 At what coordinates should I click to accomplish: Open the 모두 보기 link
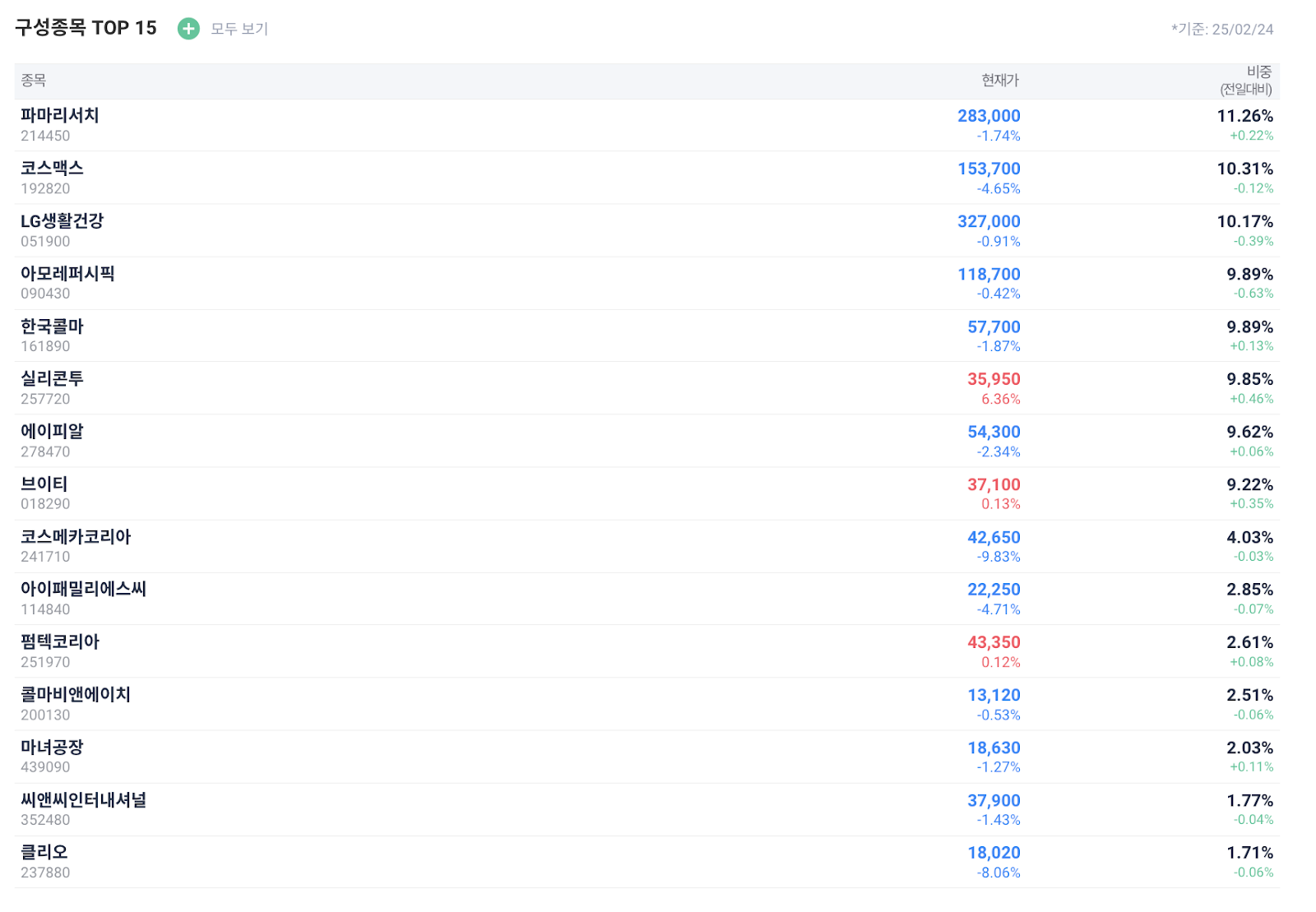coord(239,29)
